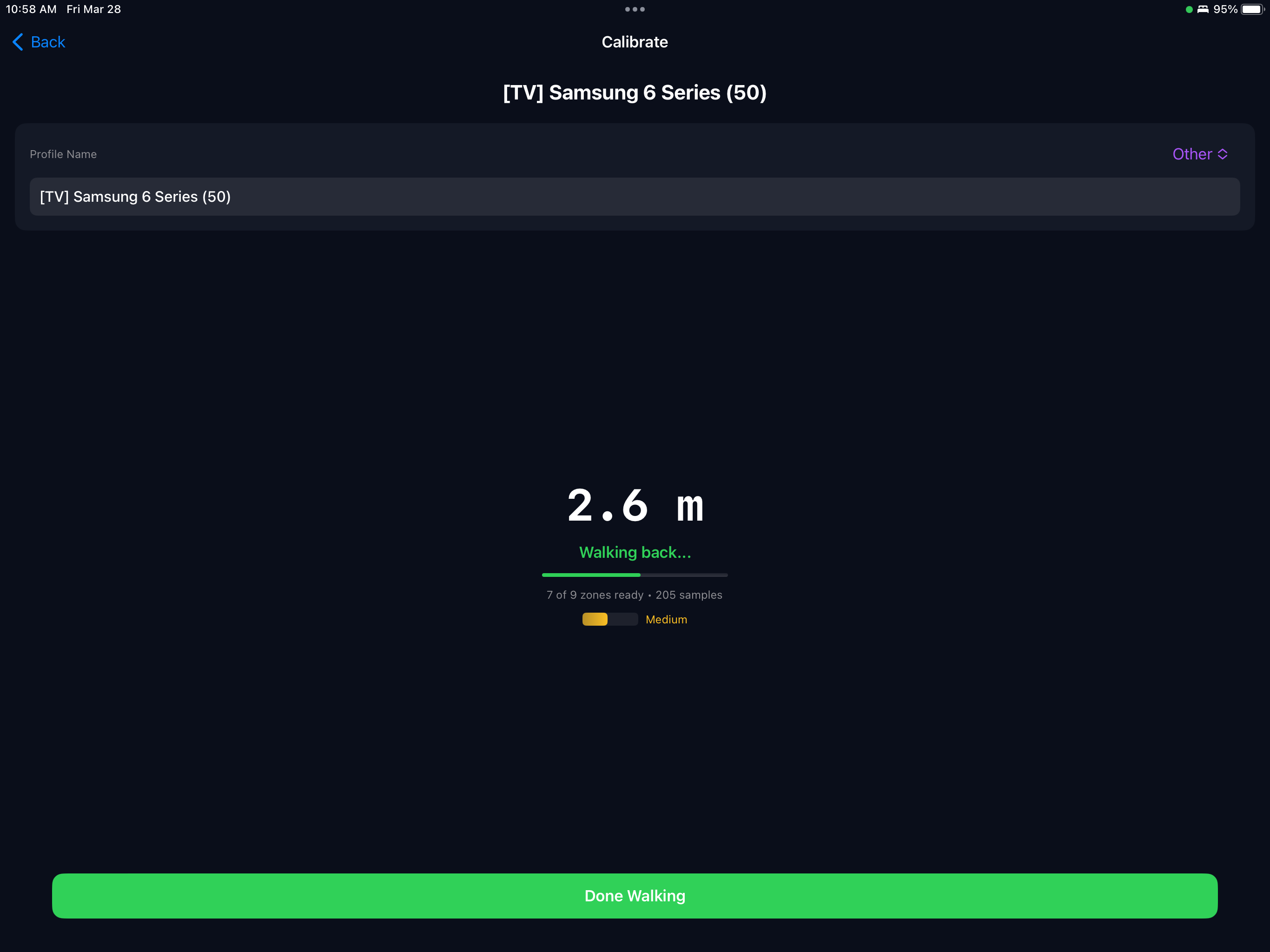Tap the 95% battery percentage
This screenshot has height=952, width=1270.
click(x=1225, y=9)
